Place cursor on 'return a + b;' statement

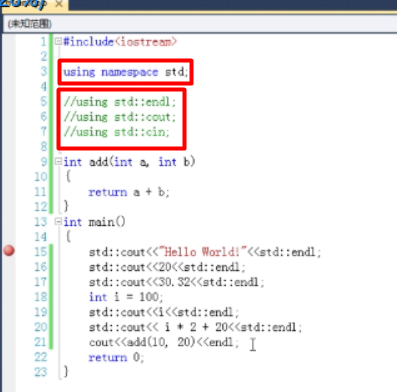pos(129,192)
